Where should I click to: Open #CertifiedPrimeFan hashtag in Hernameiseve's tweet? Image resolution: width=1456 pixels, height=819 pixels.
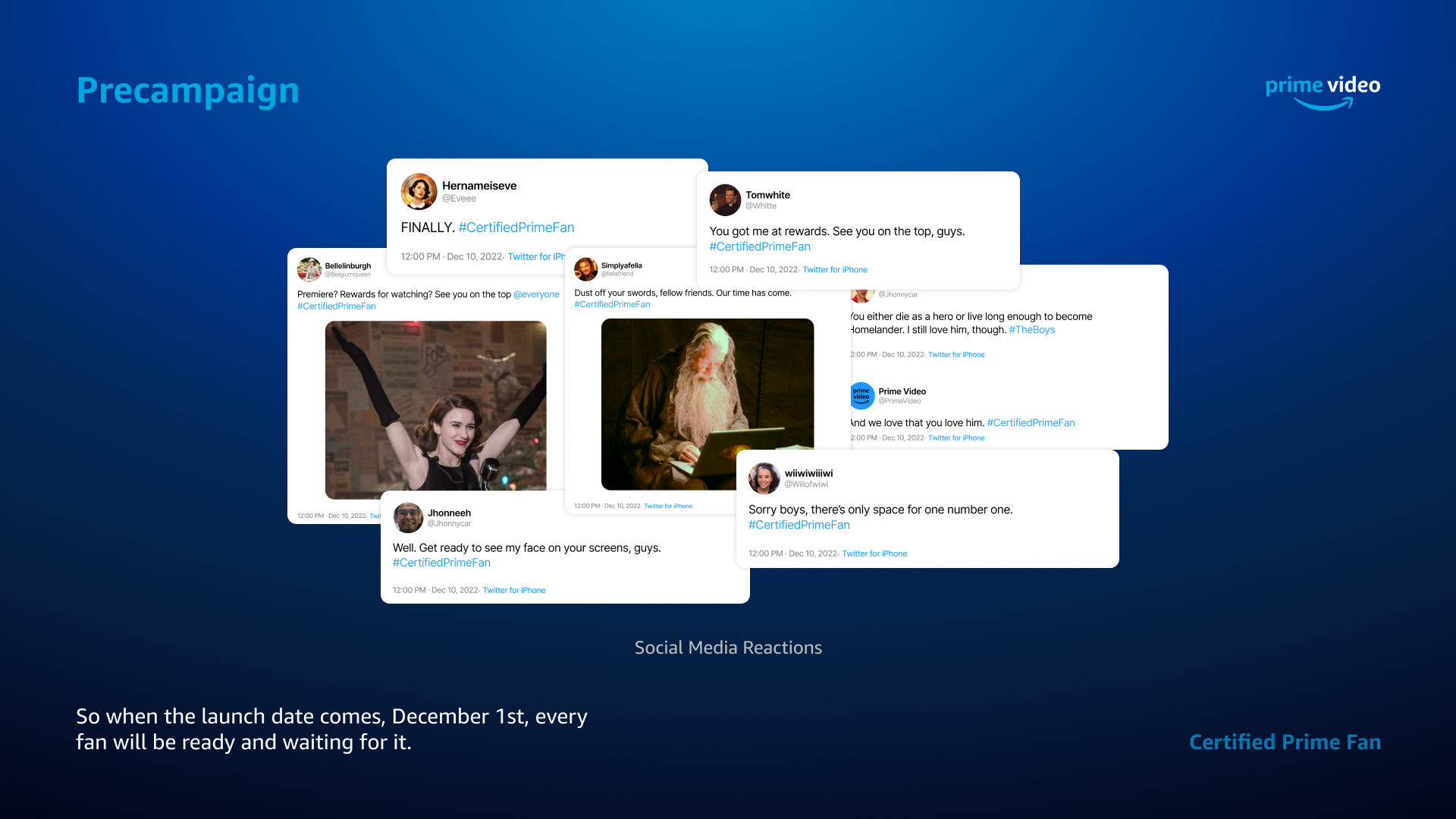point(516,227)
